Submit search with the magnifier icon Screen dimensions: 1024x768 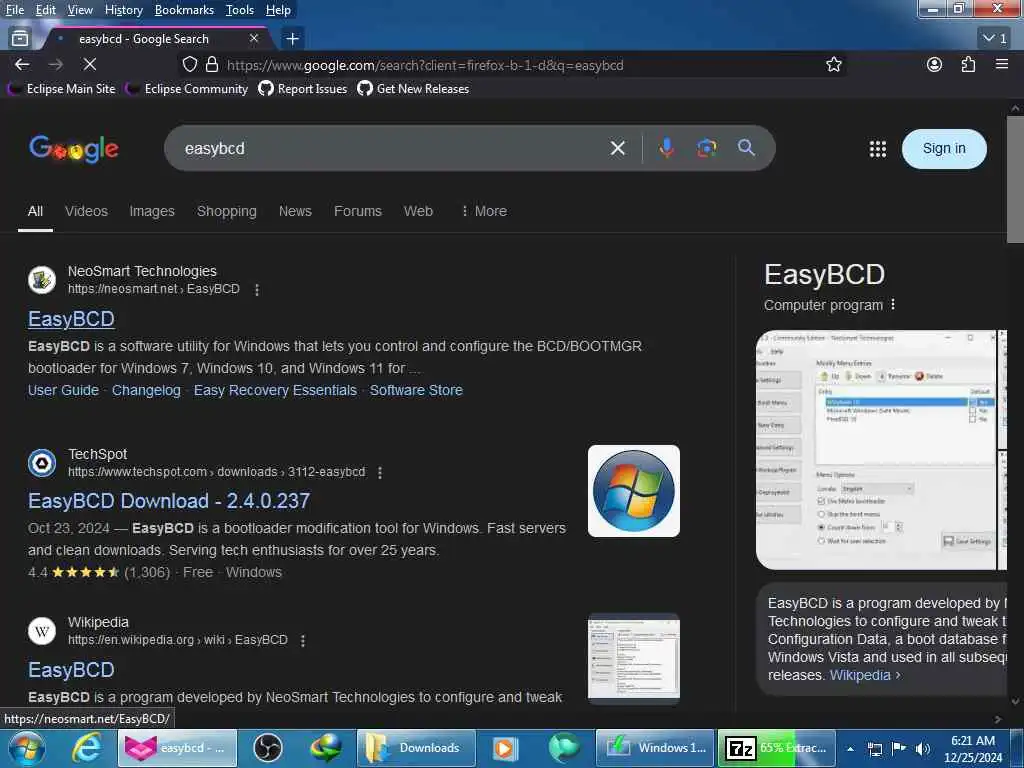click(x=746, y=148)
